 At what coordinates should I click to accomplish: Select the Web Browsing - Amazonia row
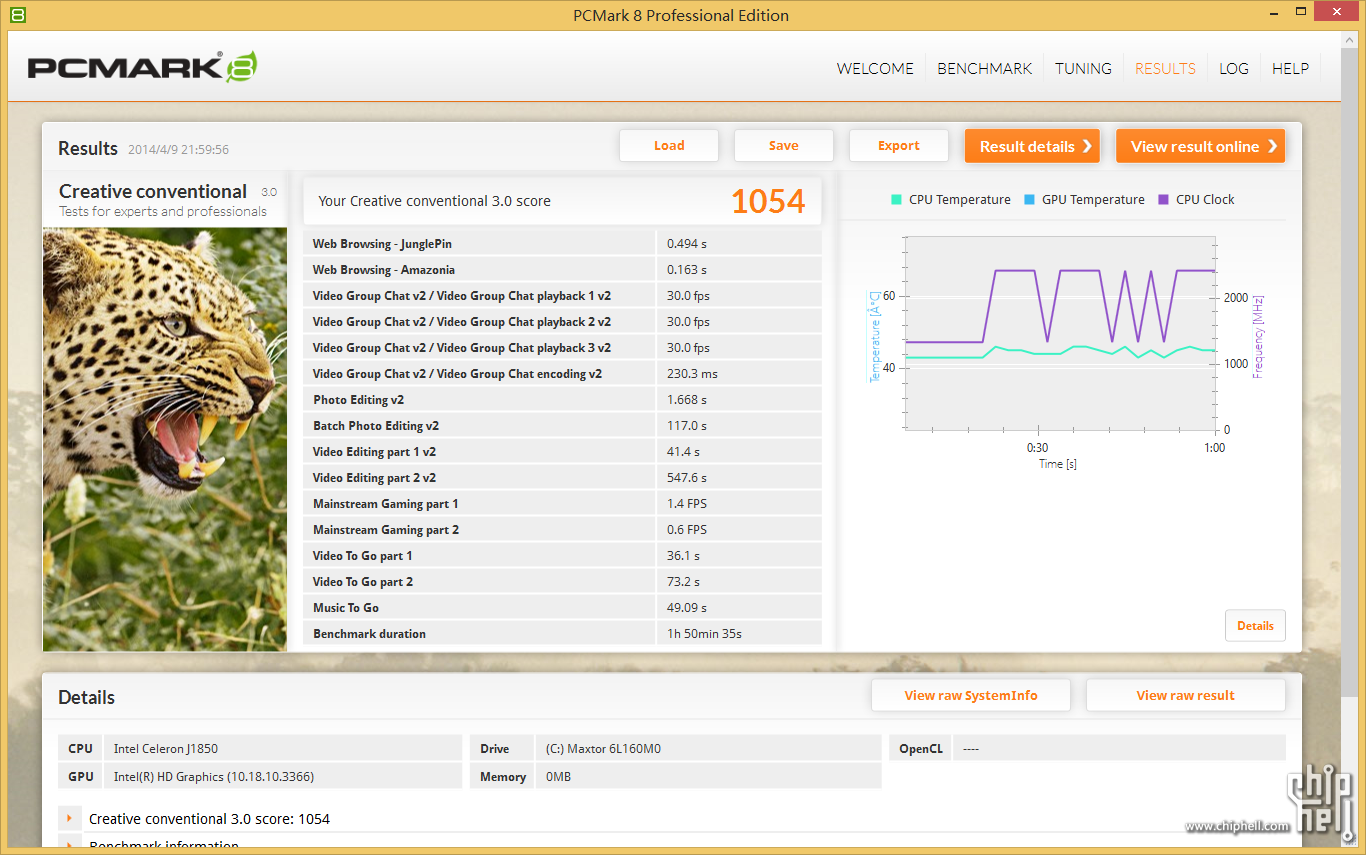tap(562, 270)
